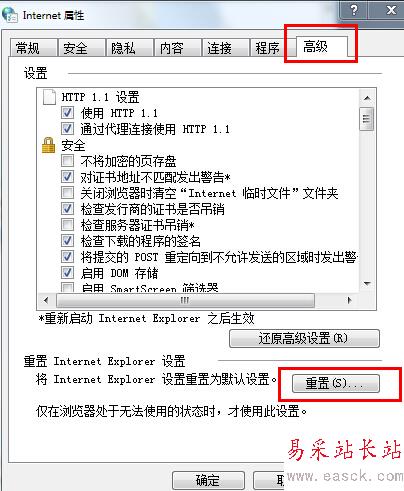The height and width of the screenshot is (491, 404).
Task: Click the Internet globe icon in title bar
Action: click(9, 14)
